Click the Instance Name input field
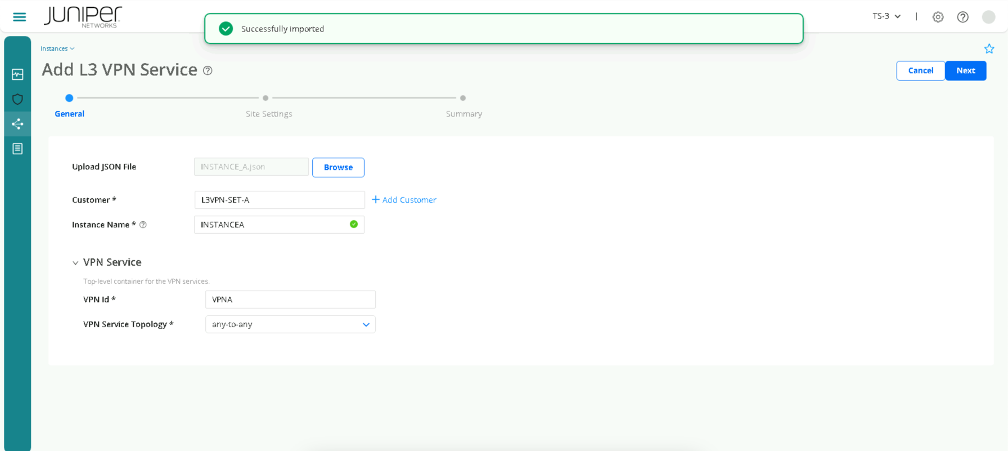This screenshot has height=452, width=1008. [x=280, y=224]
